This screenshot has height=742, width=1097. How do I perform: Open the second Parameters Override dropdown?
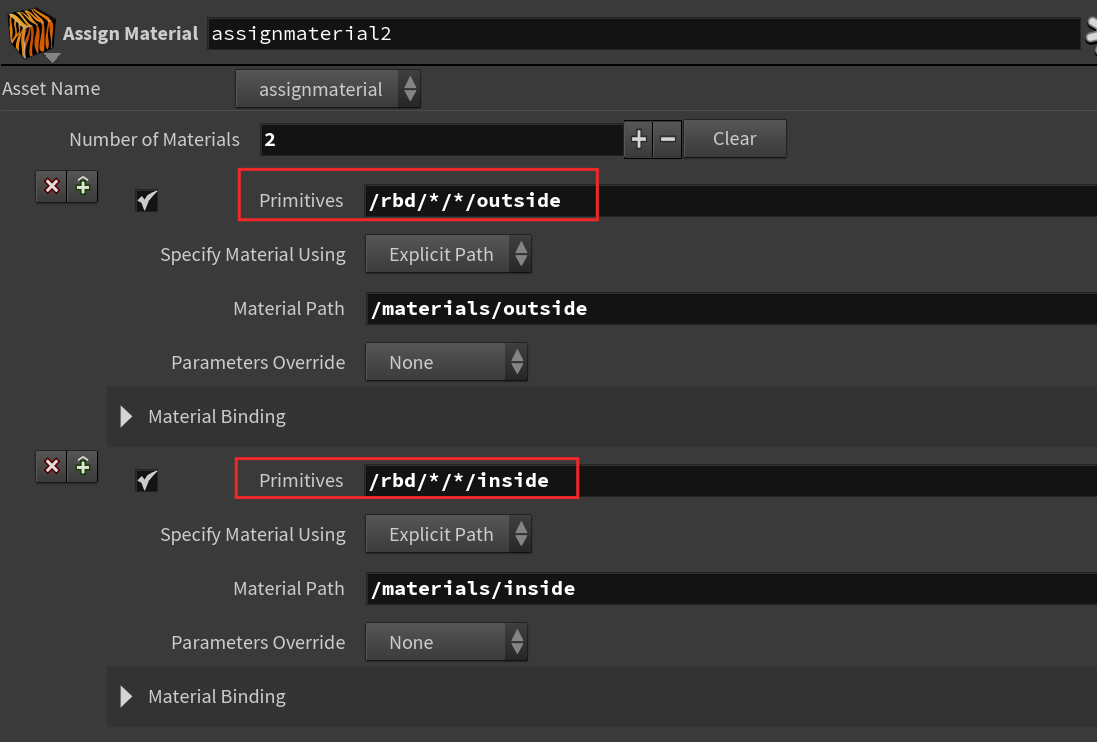[446, 642]
